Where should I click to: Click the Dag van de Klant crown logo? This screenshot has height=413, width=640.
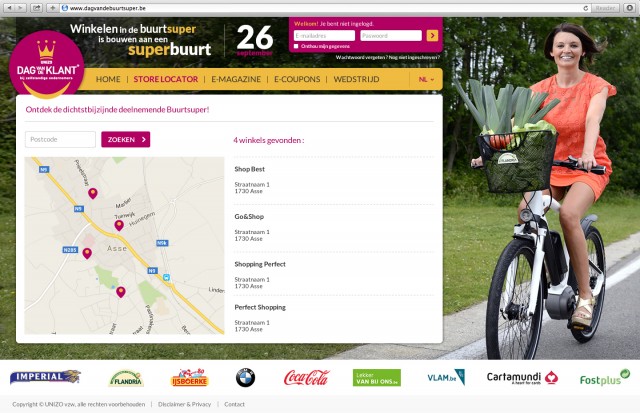[x=47, y=64]
